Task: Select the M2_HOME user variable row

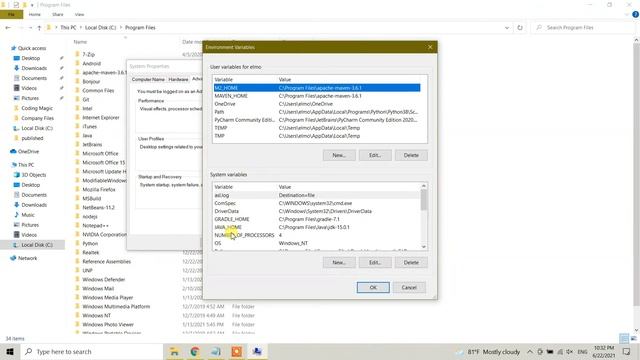Action: click(317, 88)
